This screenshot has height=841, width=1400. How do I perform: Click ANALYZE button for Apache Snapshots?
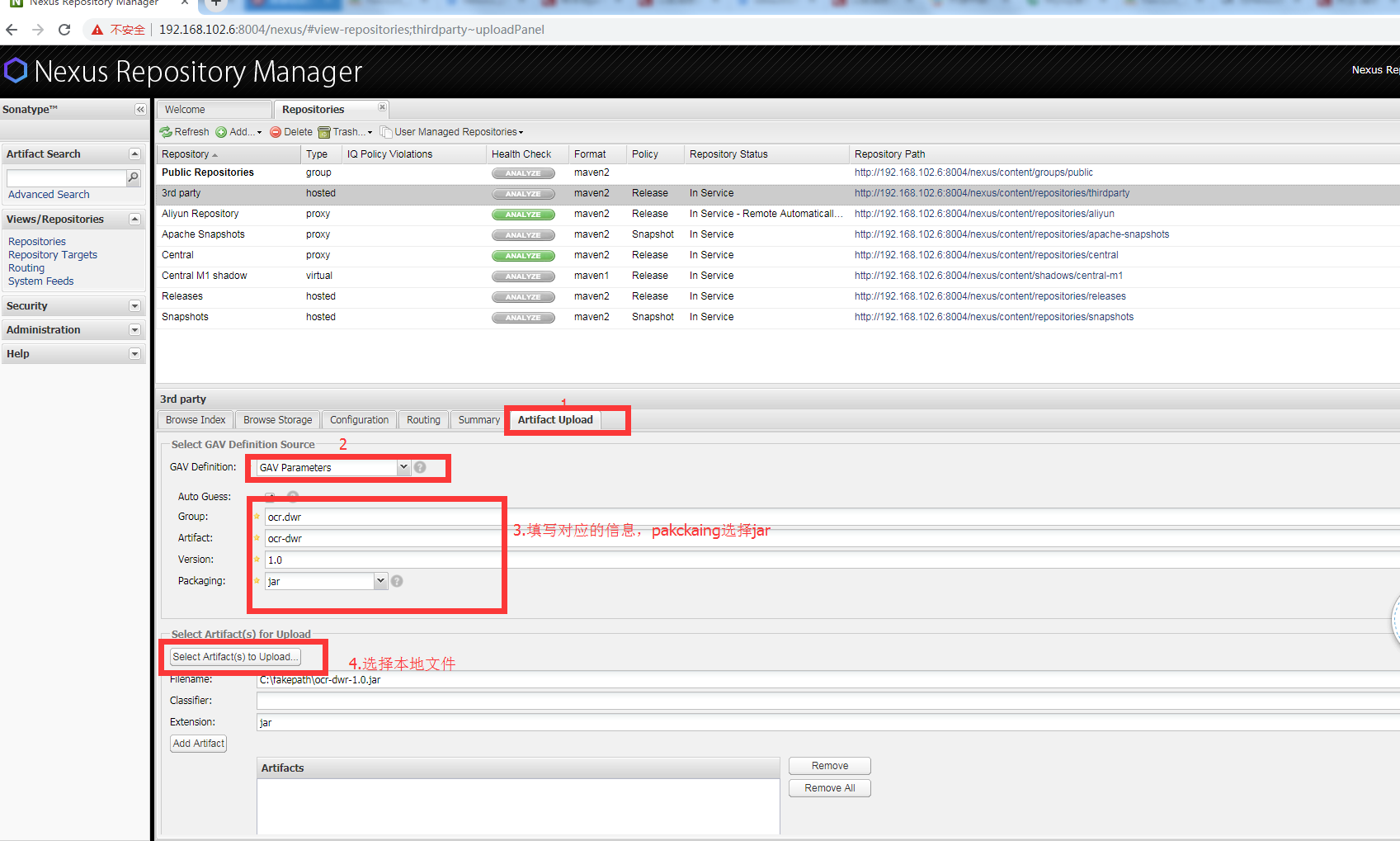pos(523,235)
